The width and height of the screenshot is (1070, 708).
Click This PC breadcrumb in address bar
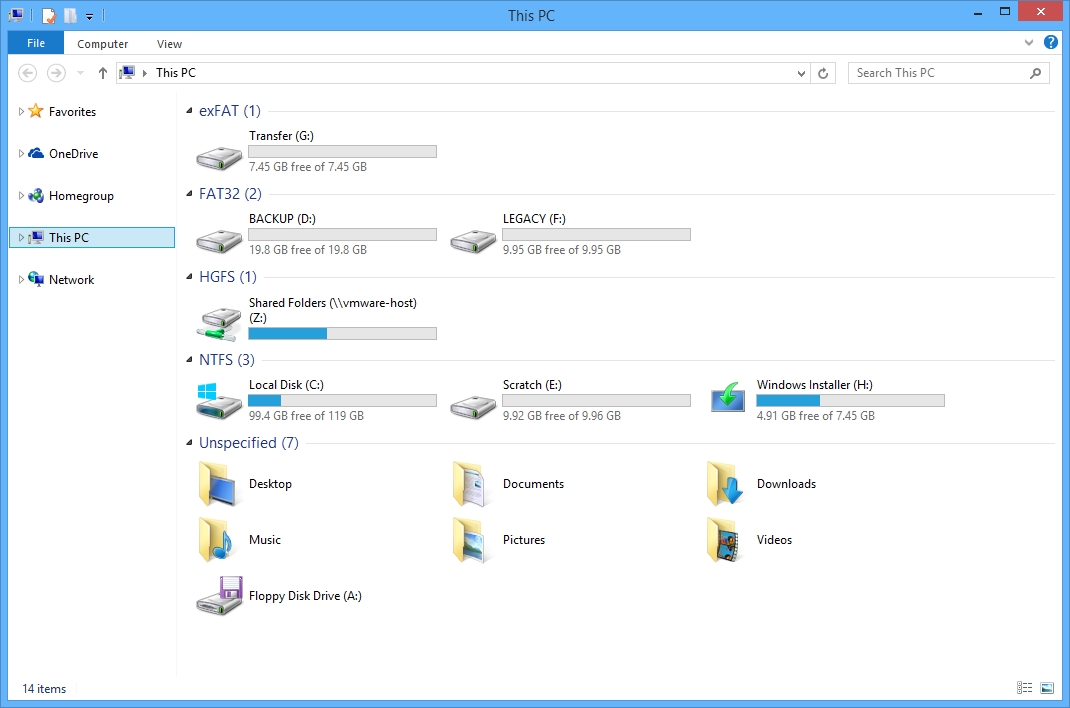pos(176,73)
